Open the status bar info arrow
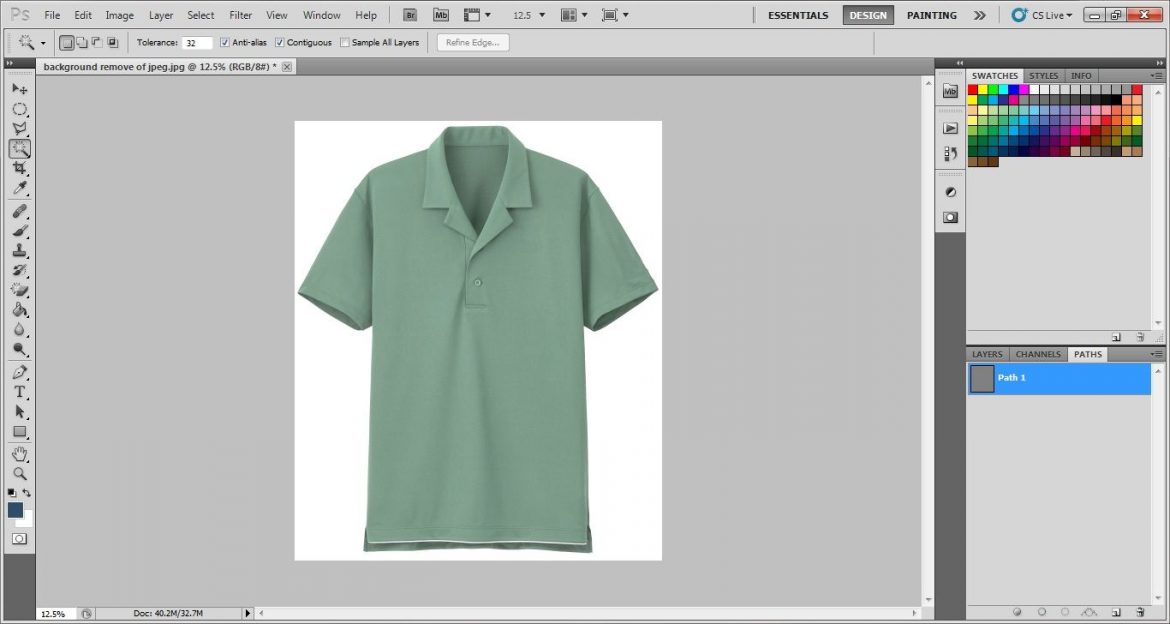This screenshot has height=624, width=1170. [x=248, y=614]
